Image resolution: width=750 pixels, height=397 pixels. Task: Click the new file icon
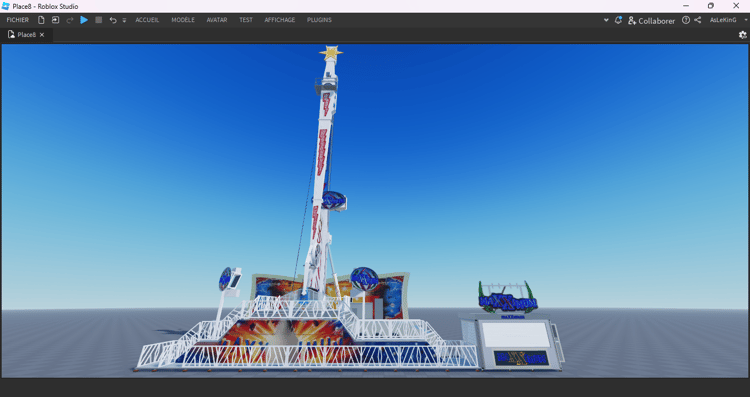[41, 20]
